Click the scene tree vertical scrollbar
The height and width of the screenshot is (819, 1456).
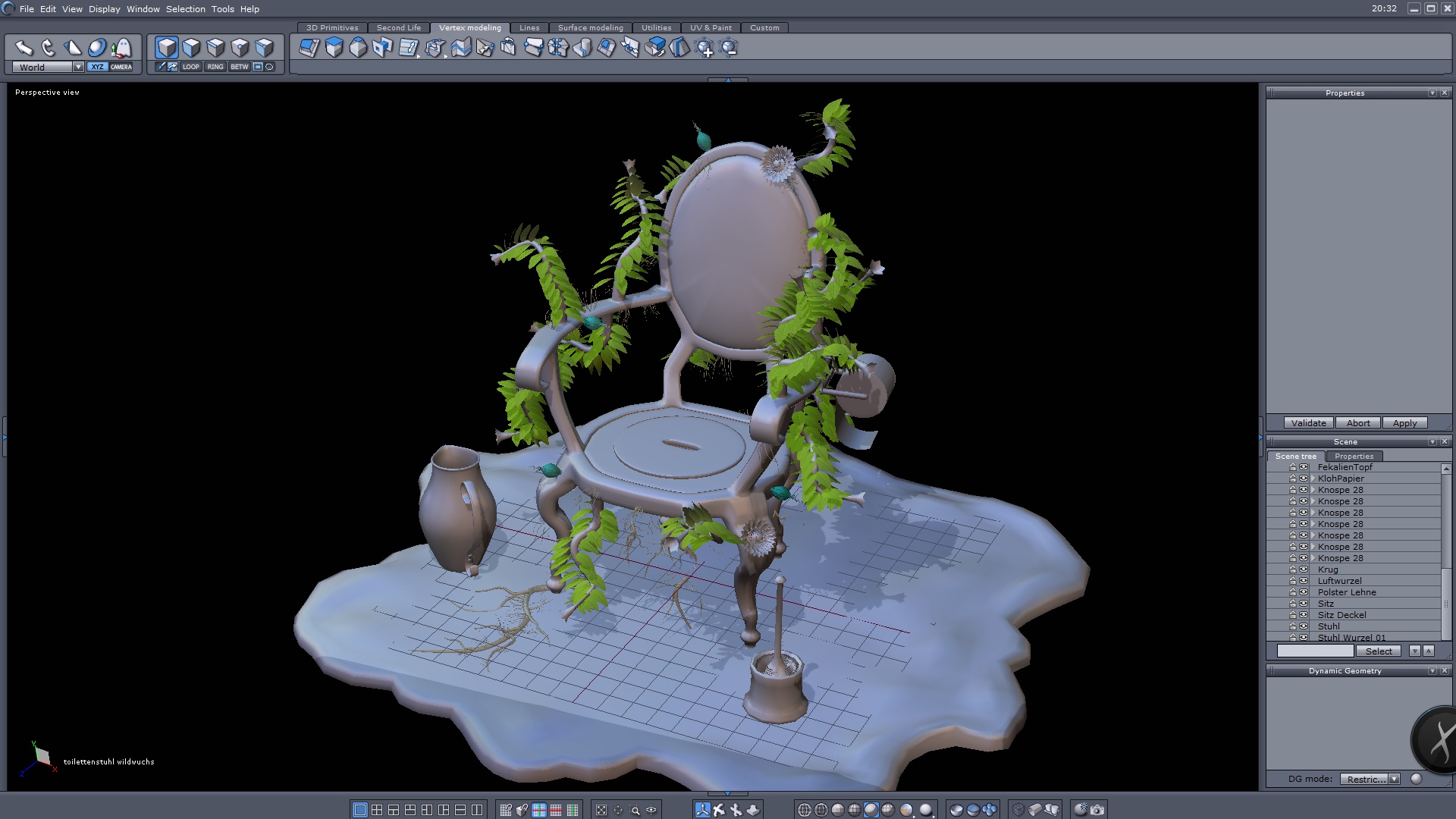pos(1446,603)
